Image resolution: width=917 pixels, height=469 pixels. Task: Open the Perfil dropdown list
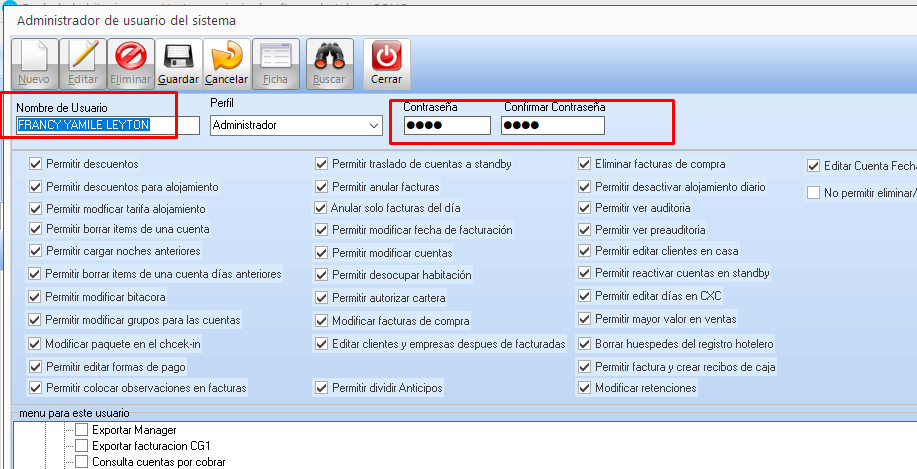[374, 126]
